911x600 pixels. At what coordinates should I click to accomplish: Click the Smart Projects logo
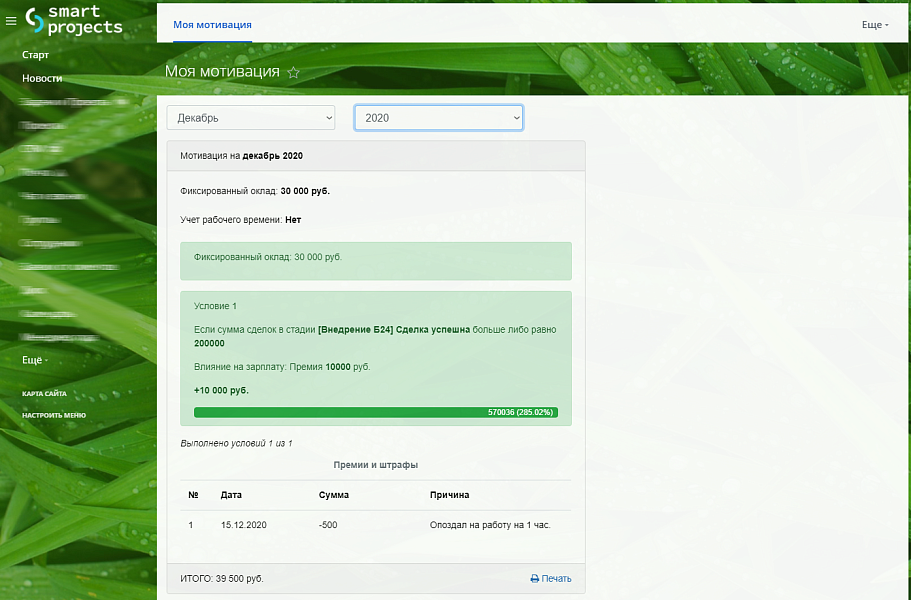(x=75, y=20)
